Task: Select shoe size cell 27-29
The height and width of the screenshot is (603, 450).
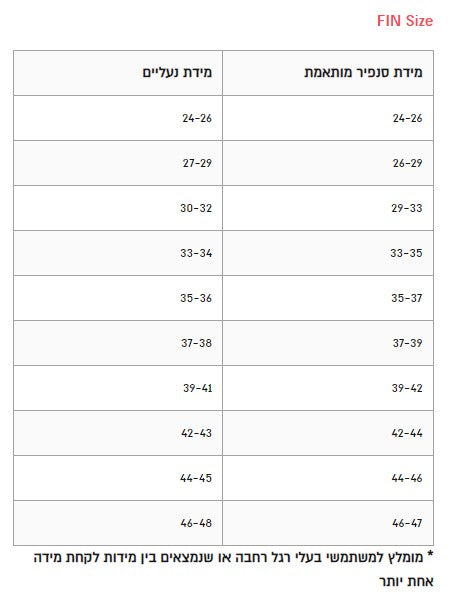Action: click(x=118, y=163)
